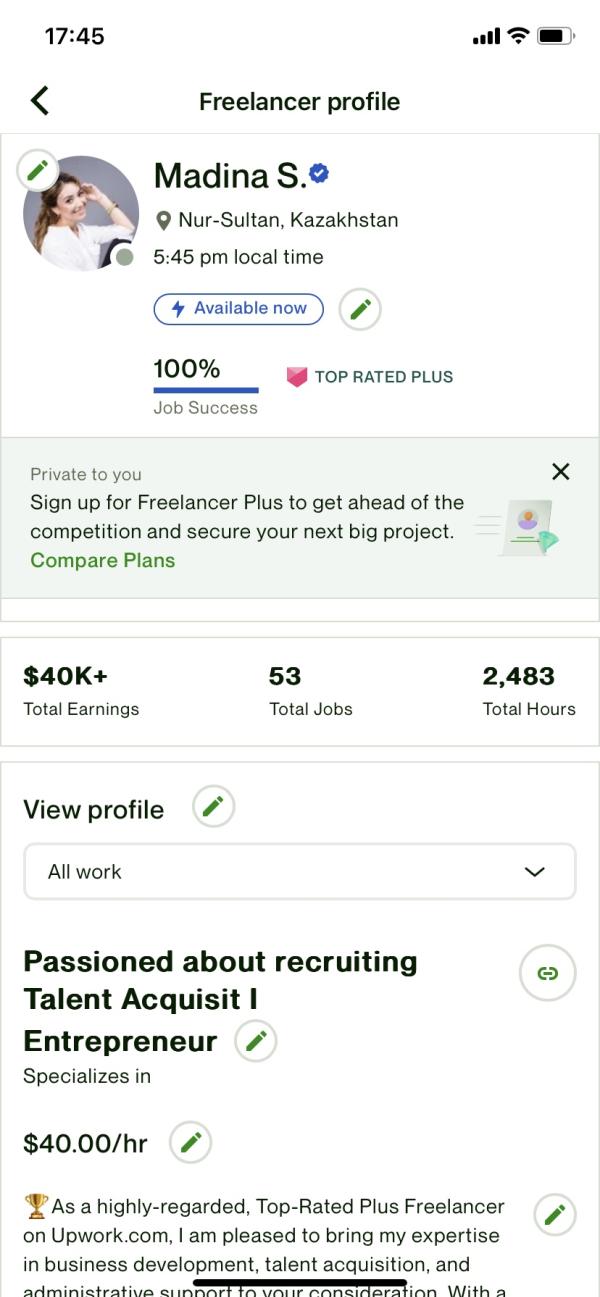Tap the 2,483 Total Hours stat
Viewport: 600px width, 1297px height.
529,692
